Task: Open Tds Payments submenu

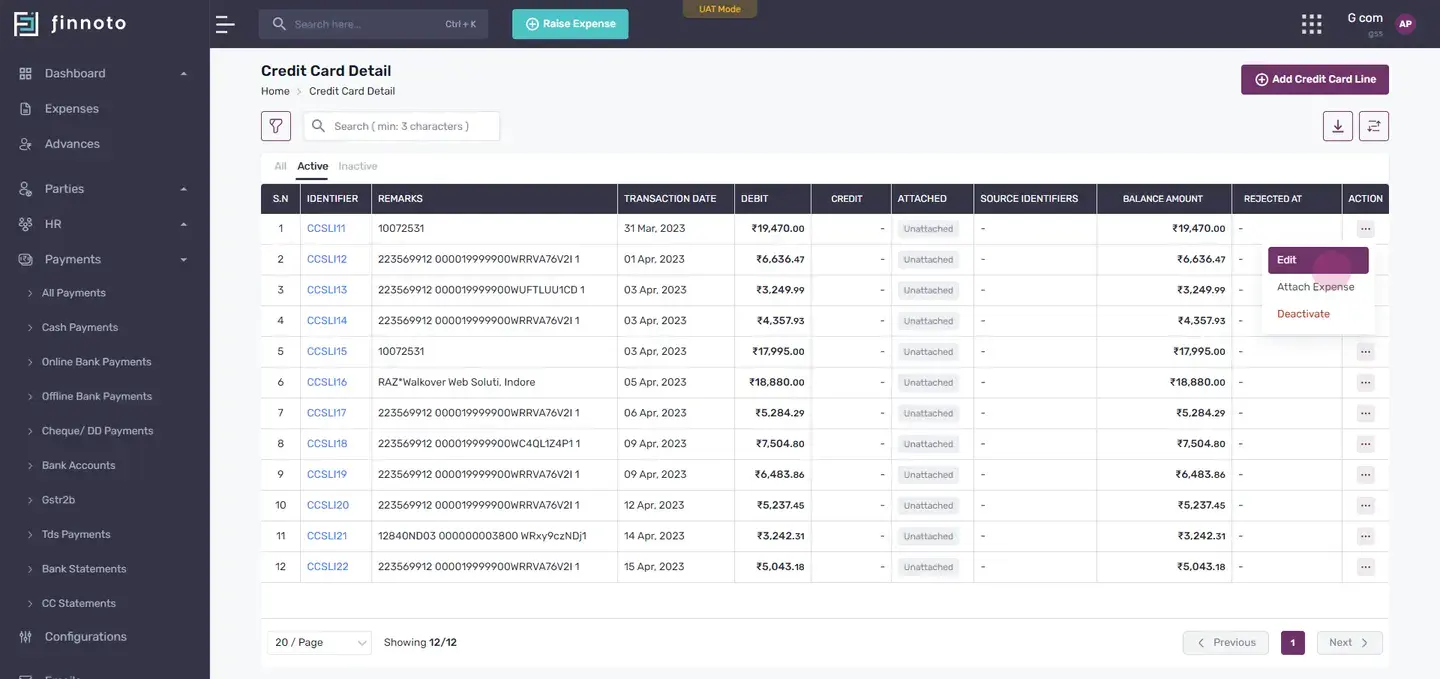Action: (x=76, y=534)
